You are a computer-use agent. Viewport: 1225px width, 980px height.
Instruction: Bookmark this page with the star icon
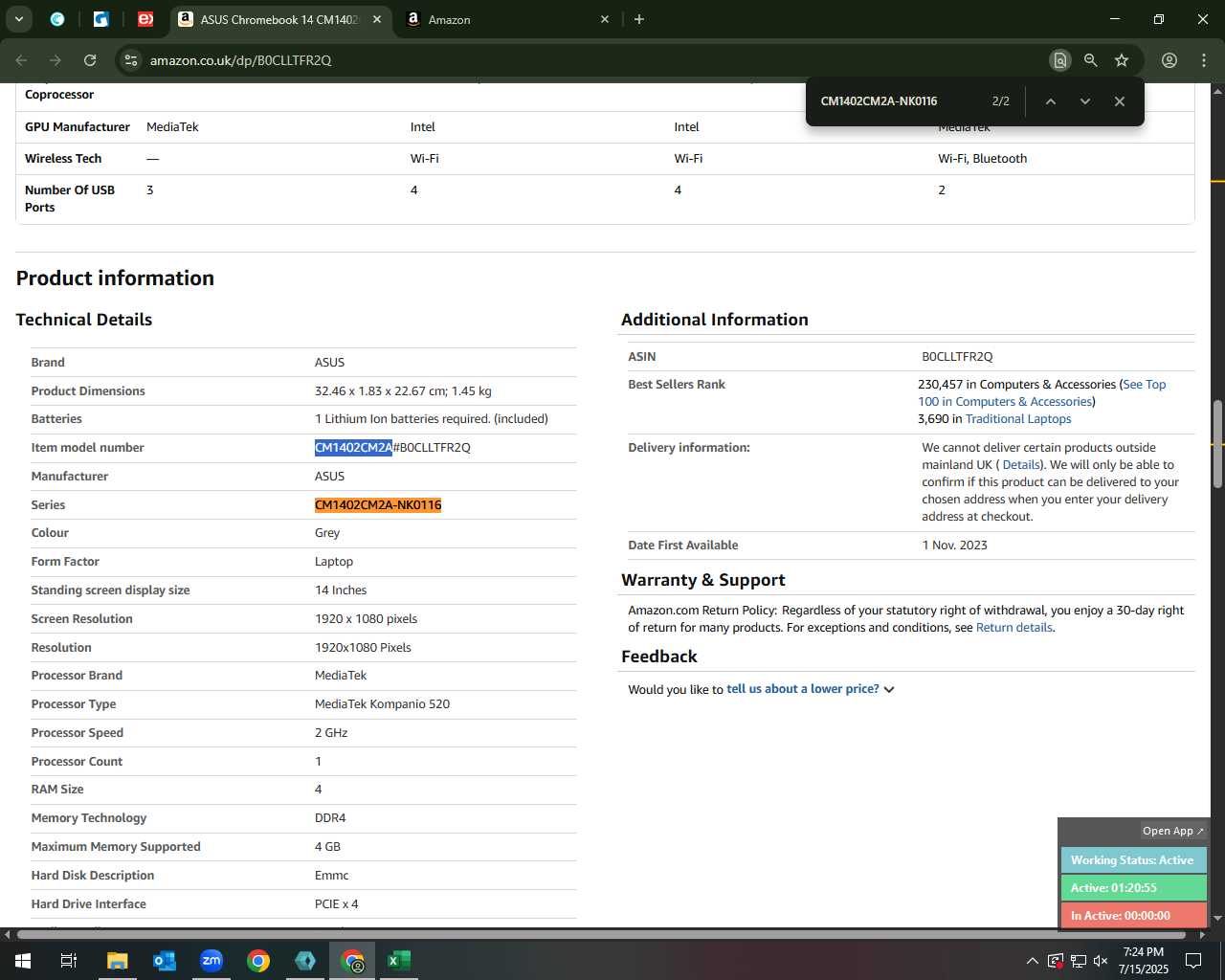point(1122,60)
